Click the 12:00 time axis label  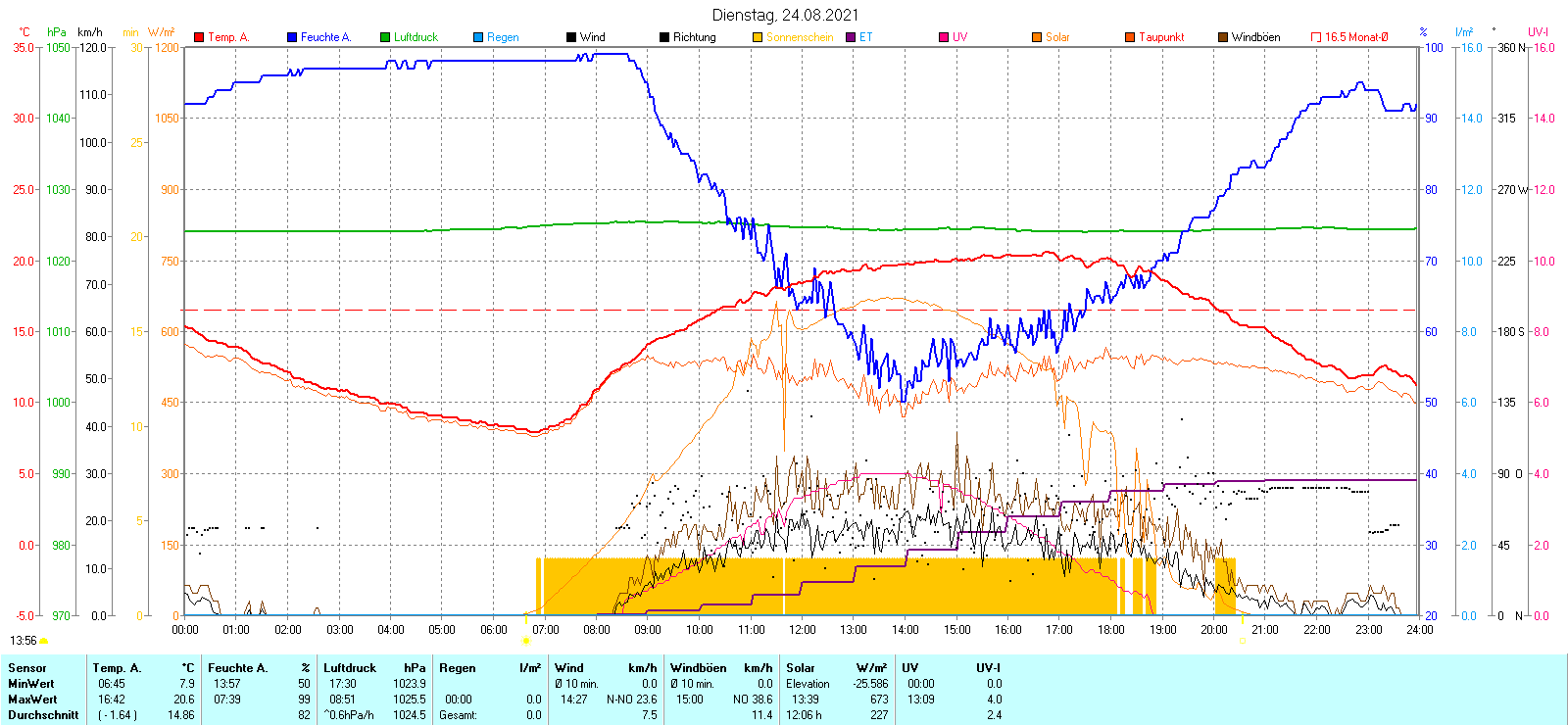(x=803, y=630)
